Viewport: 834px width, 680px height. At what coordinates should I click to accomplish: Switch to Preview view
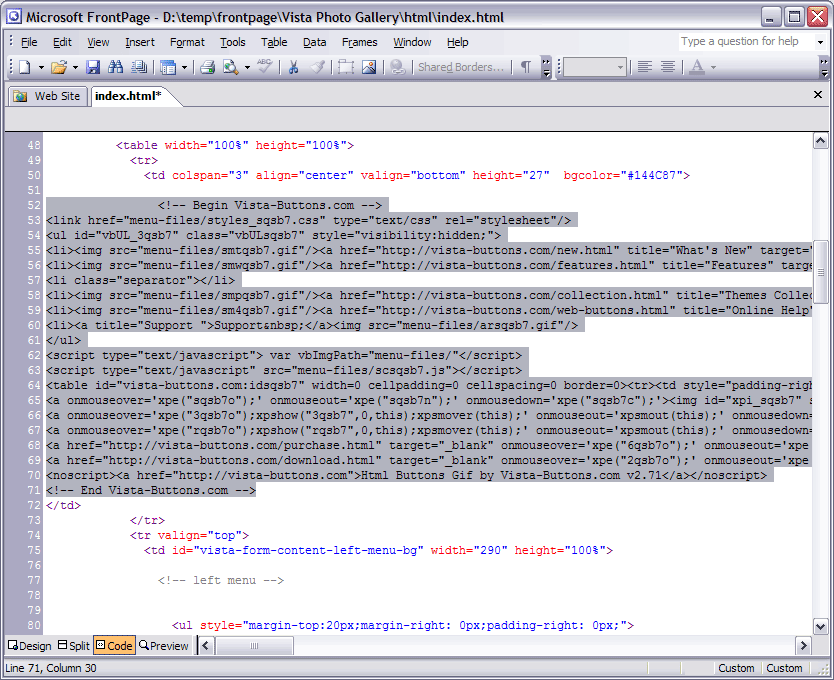(164, 645)
